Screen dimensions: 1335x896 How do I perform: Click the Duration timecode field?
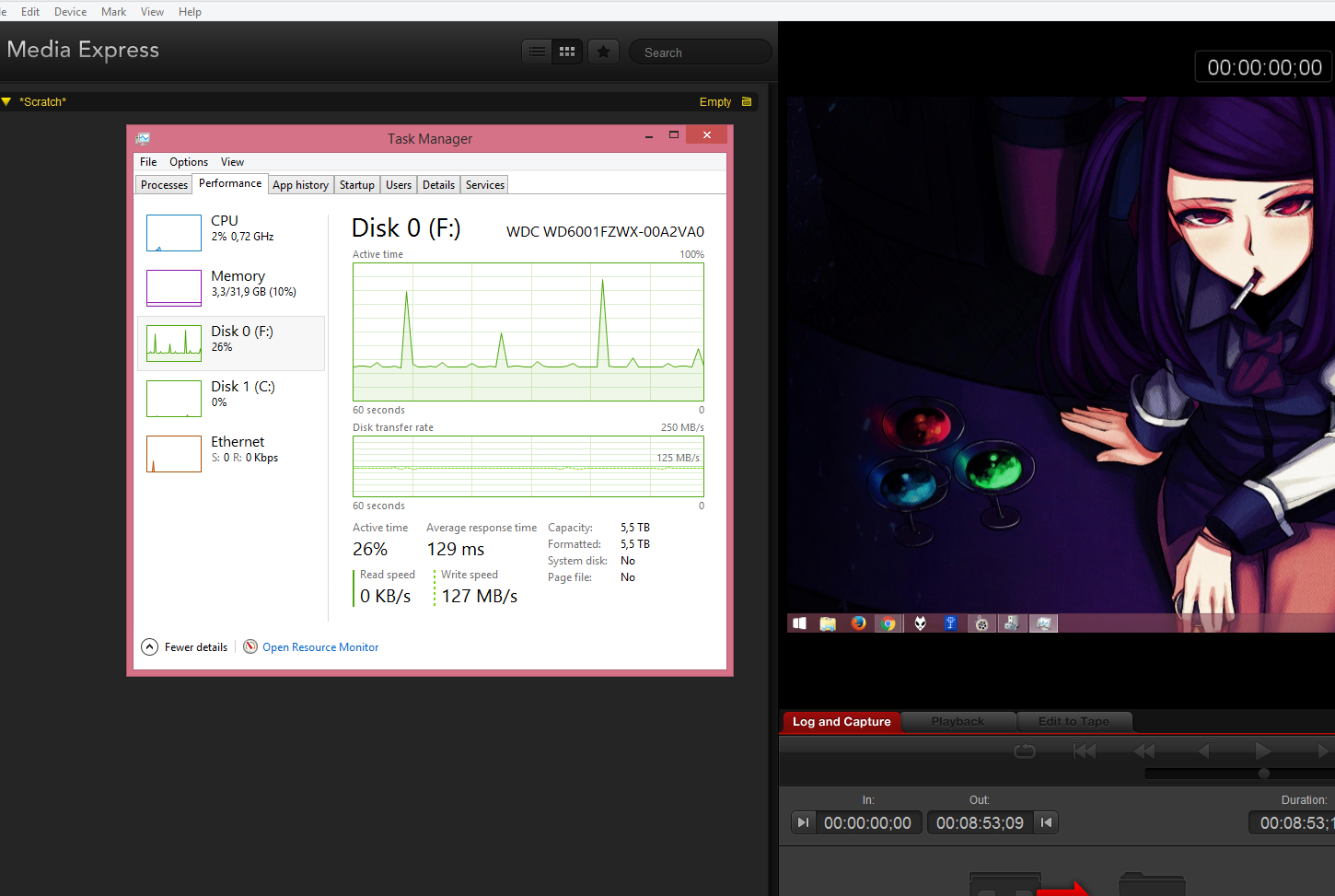coord(1293,822)
